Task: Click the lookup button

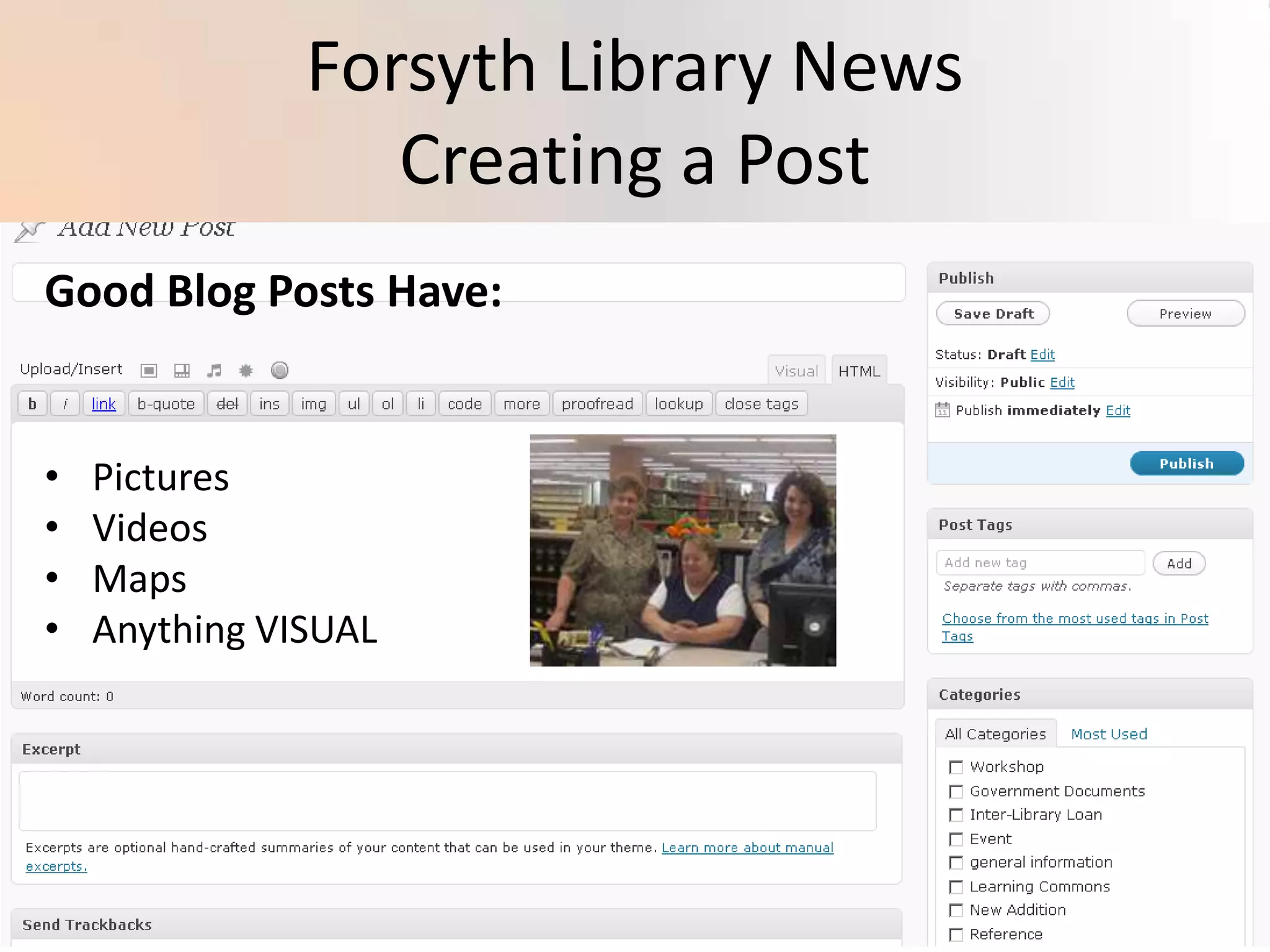Action: (679, 404)
